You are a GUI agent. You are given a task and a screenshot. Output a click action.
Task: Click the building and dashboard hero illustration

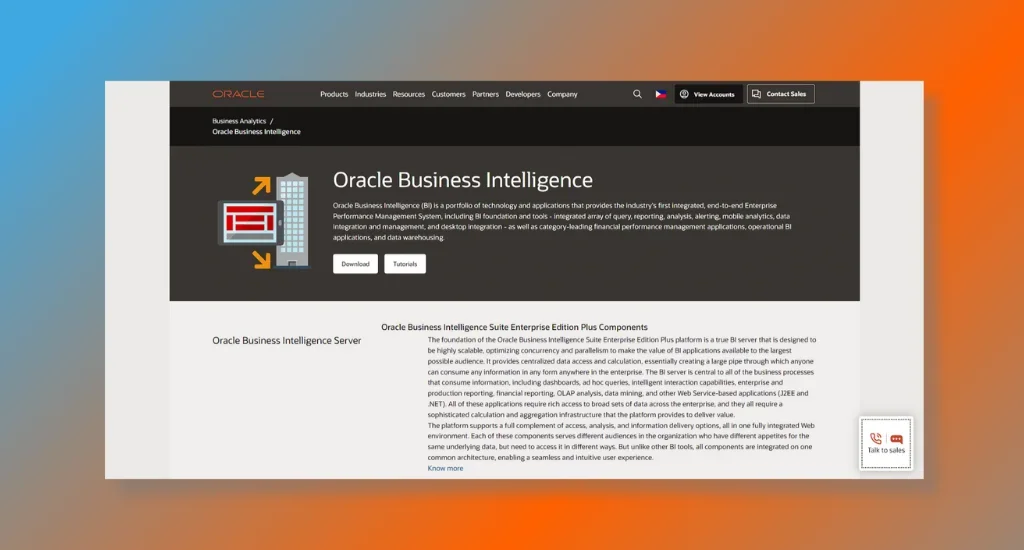point(263,222)
